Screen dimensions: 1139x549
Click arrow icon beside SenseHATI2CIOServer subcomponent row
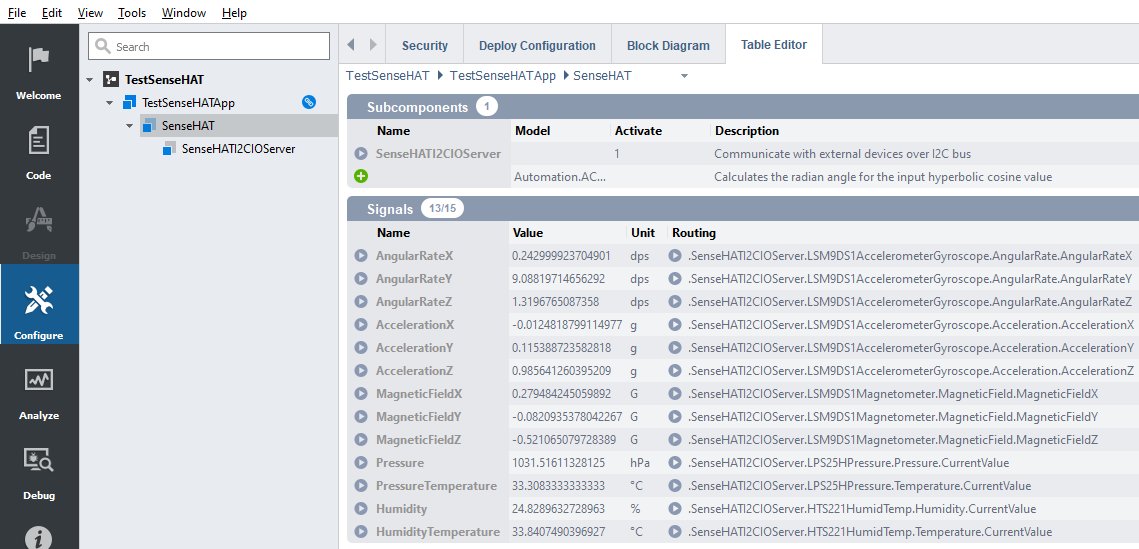[361, 153]
